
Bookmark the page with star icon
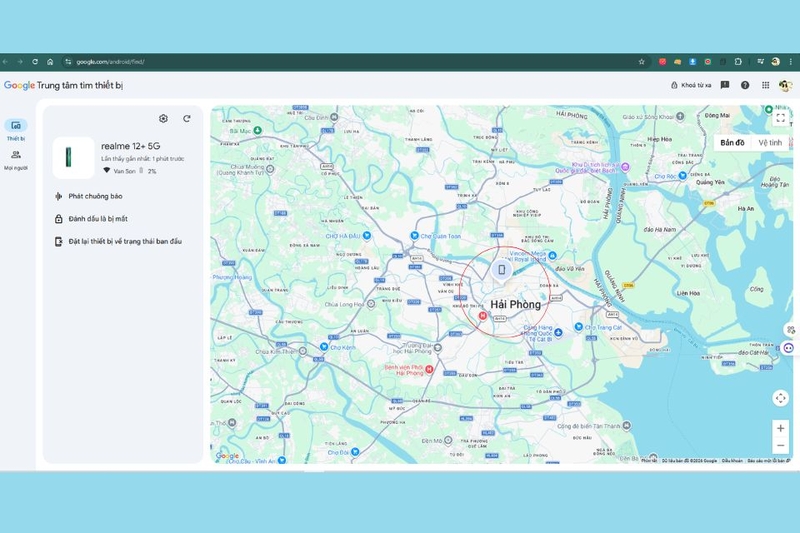click(641, 62)
